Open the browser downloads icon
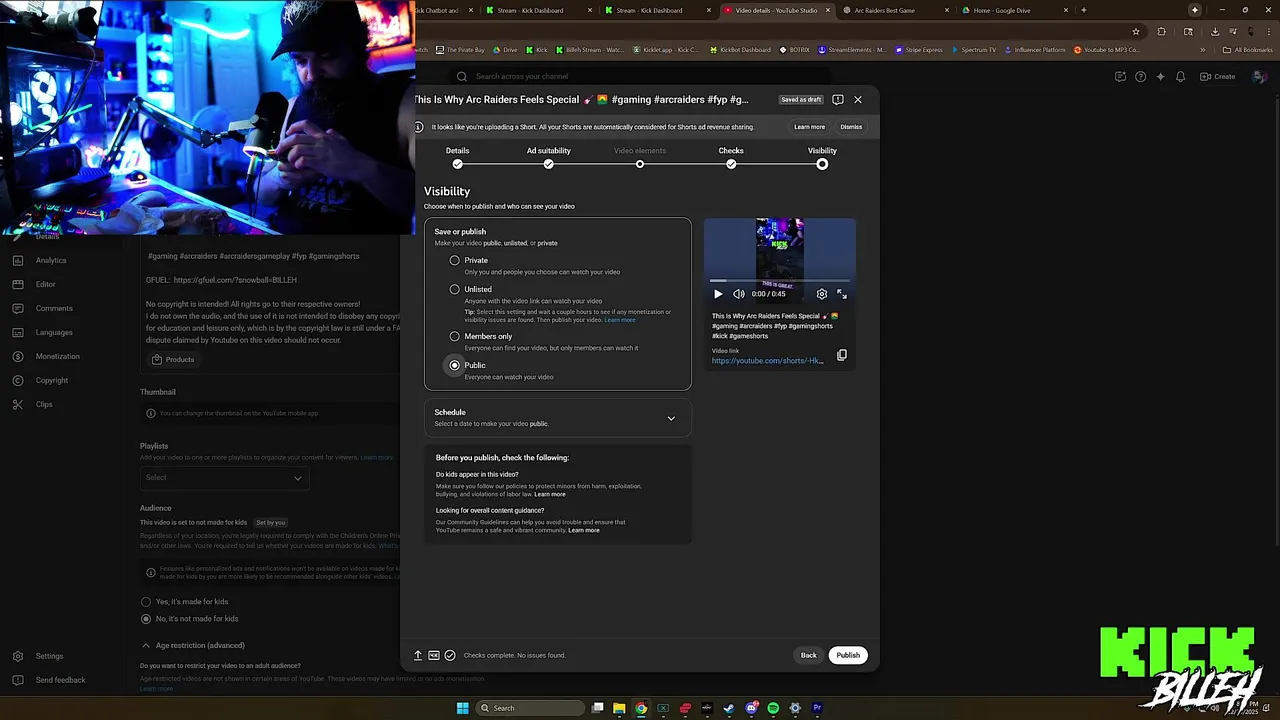Viewport: 1280px width, 720px height. [1214, 31]
